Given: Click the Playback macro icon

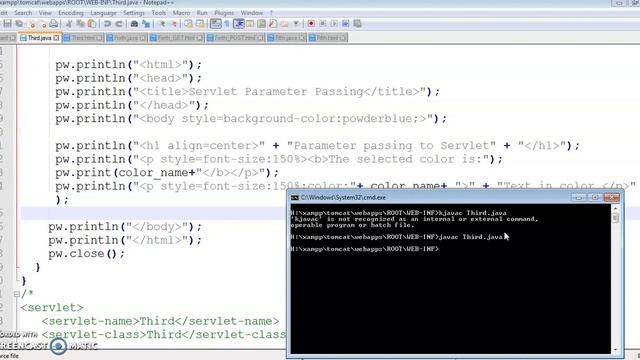Looking at the screenshot, I should [334, 24].
